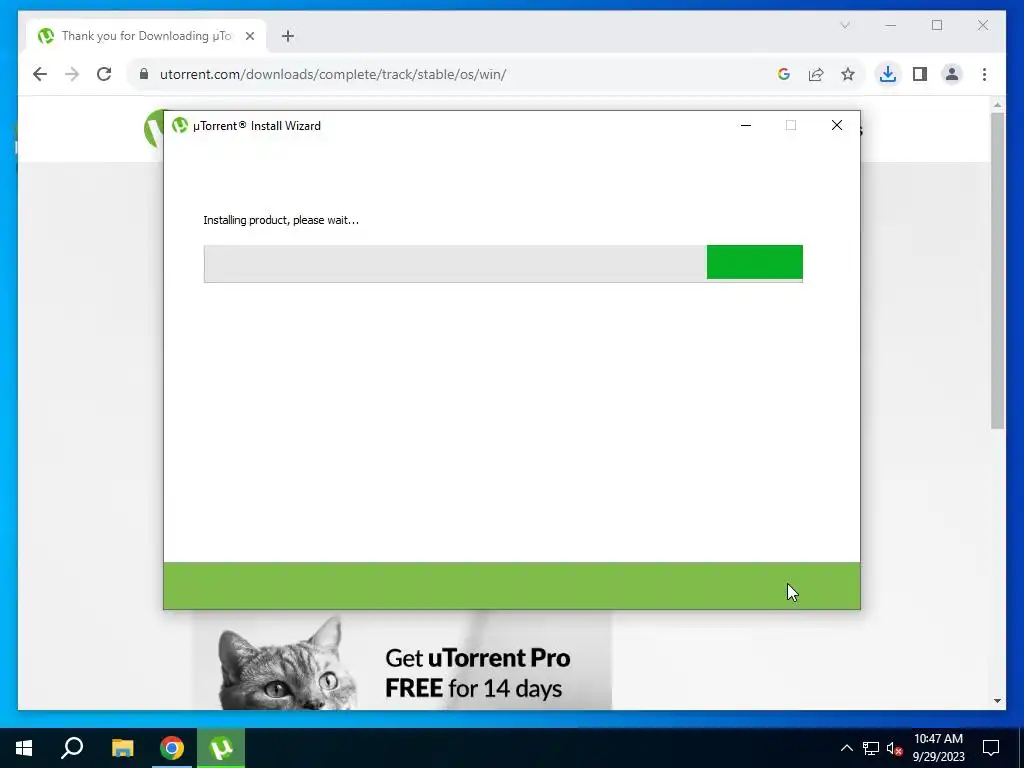View site information lock icon
The image size is (1024, 768).
click(144, 74)
